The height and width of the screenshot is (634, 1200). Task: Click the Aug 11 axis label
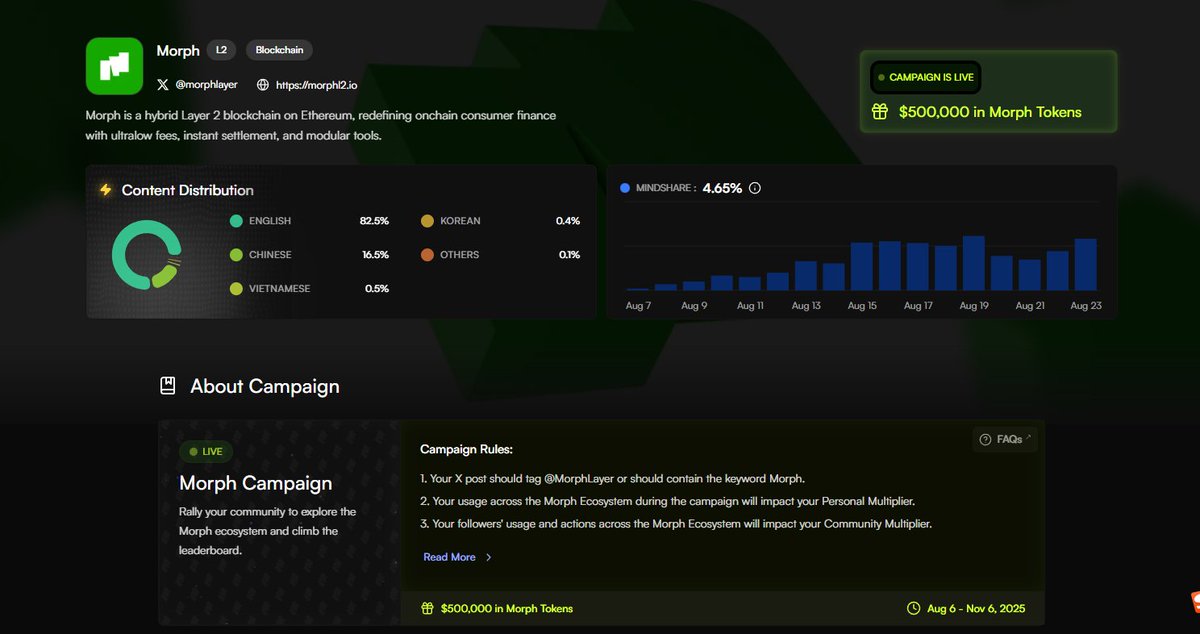(750, 306)
